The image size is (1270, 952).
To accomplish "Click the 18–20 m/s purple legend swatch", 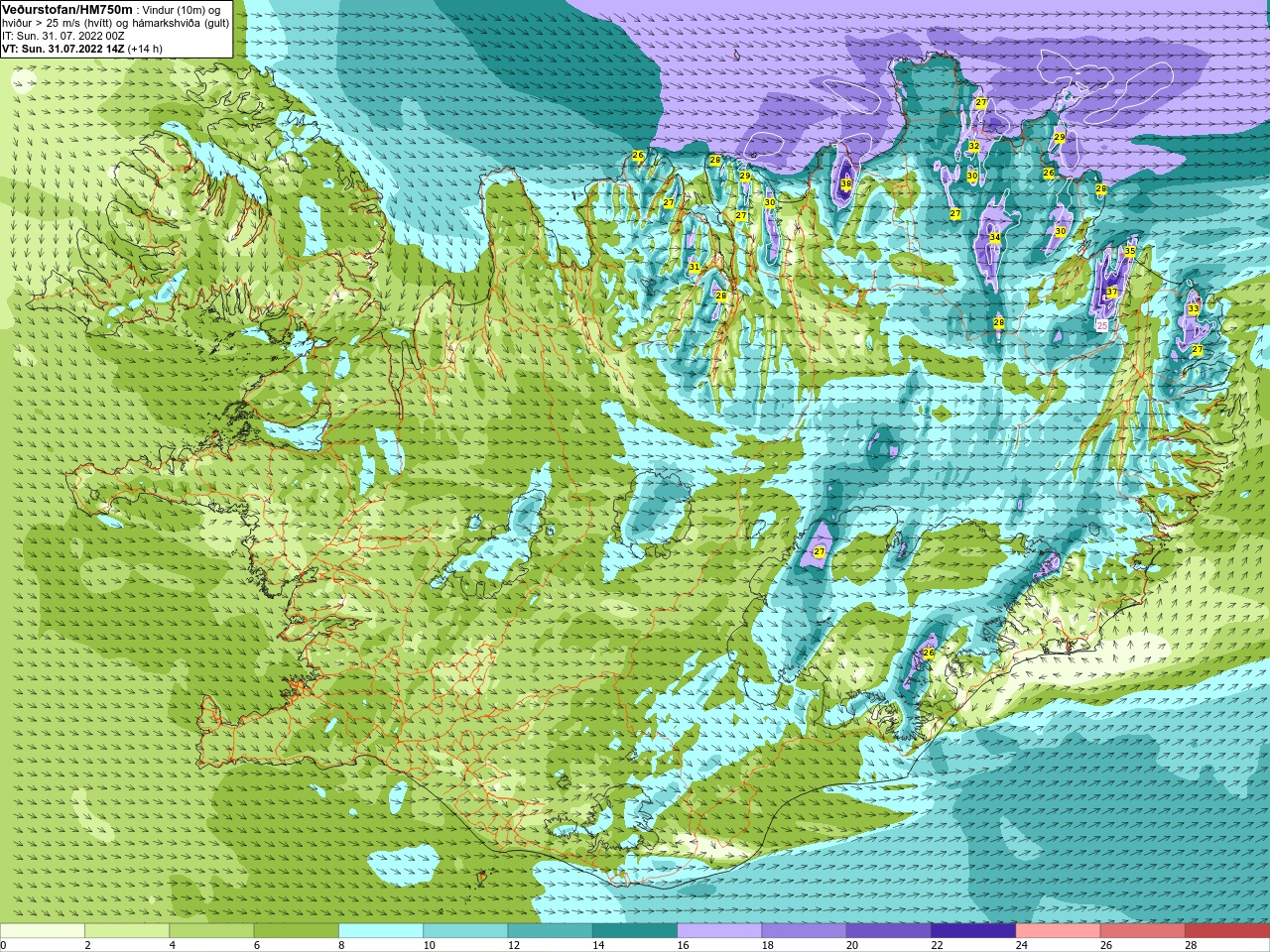I will 805,931.
